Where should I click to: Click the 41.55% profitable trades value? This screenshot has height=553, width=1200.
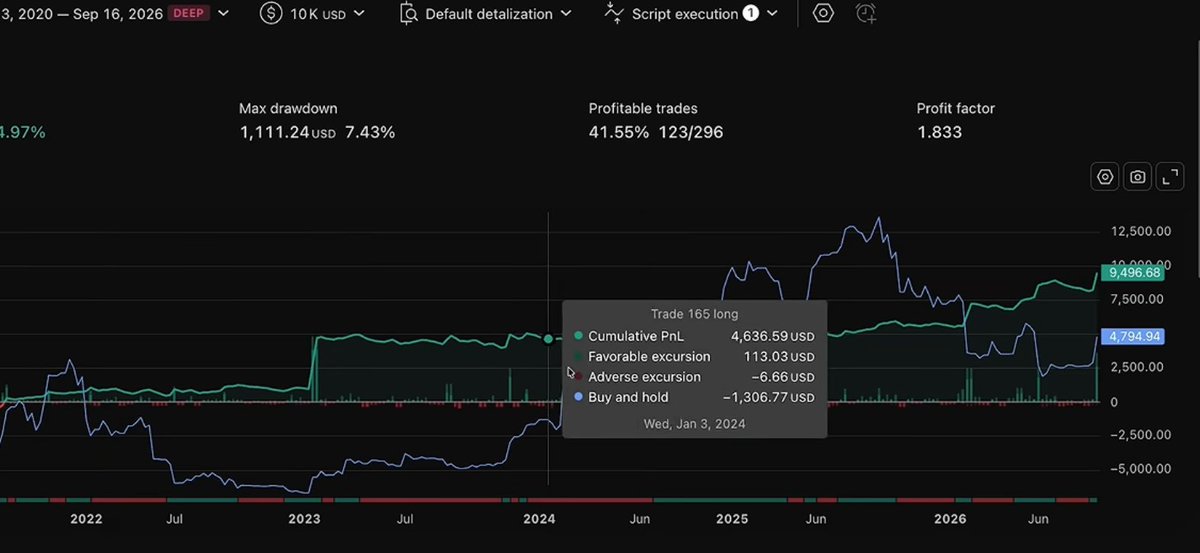click(x=619, y=132)
